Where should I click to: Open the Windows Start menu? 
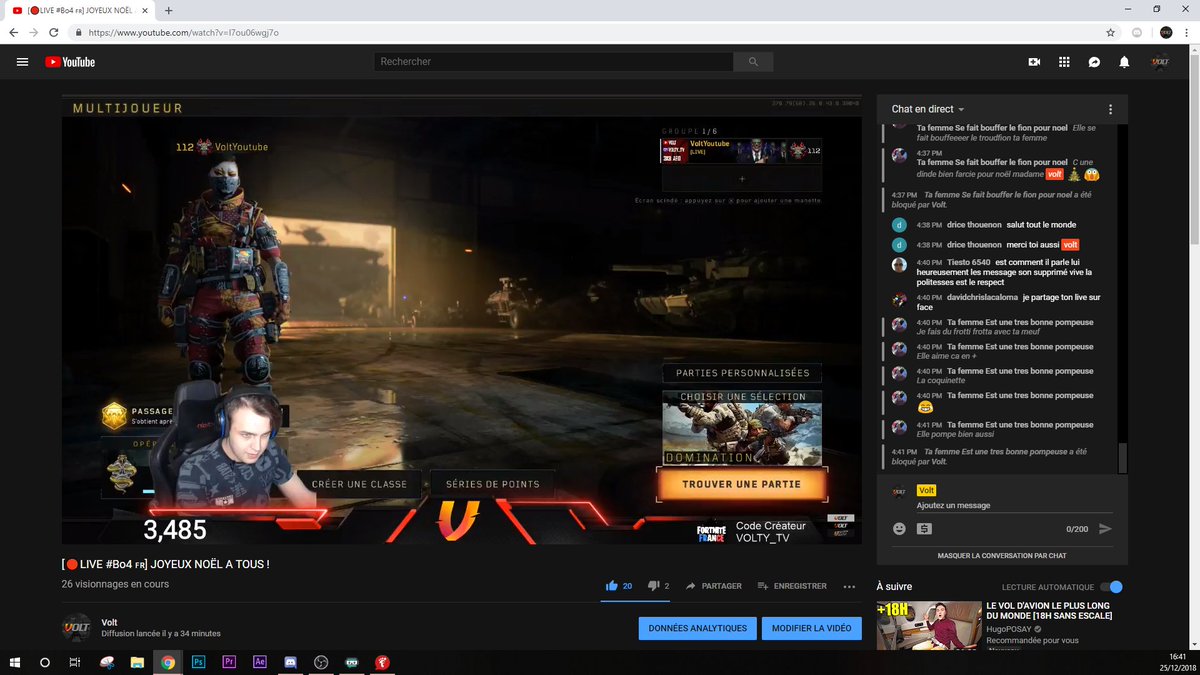(x=15, y=662)
